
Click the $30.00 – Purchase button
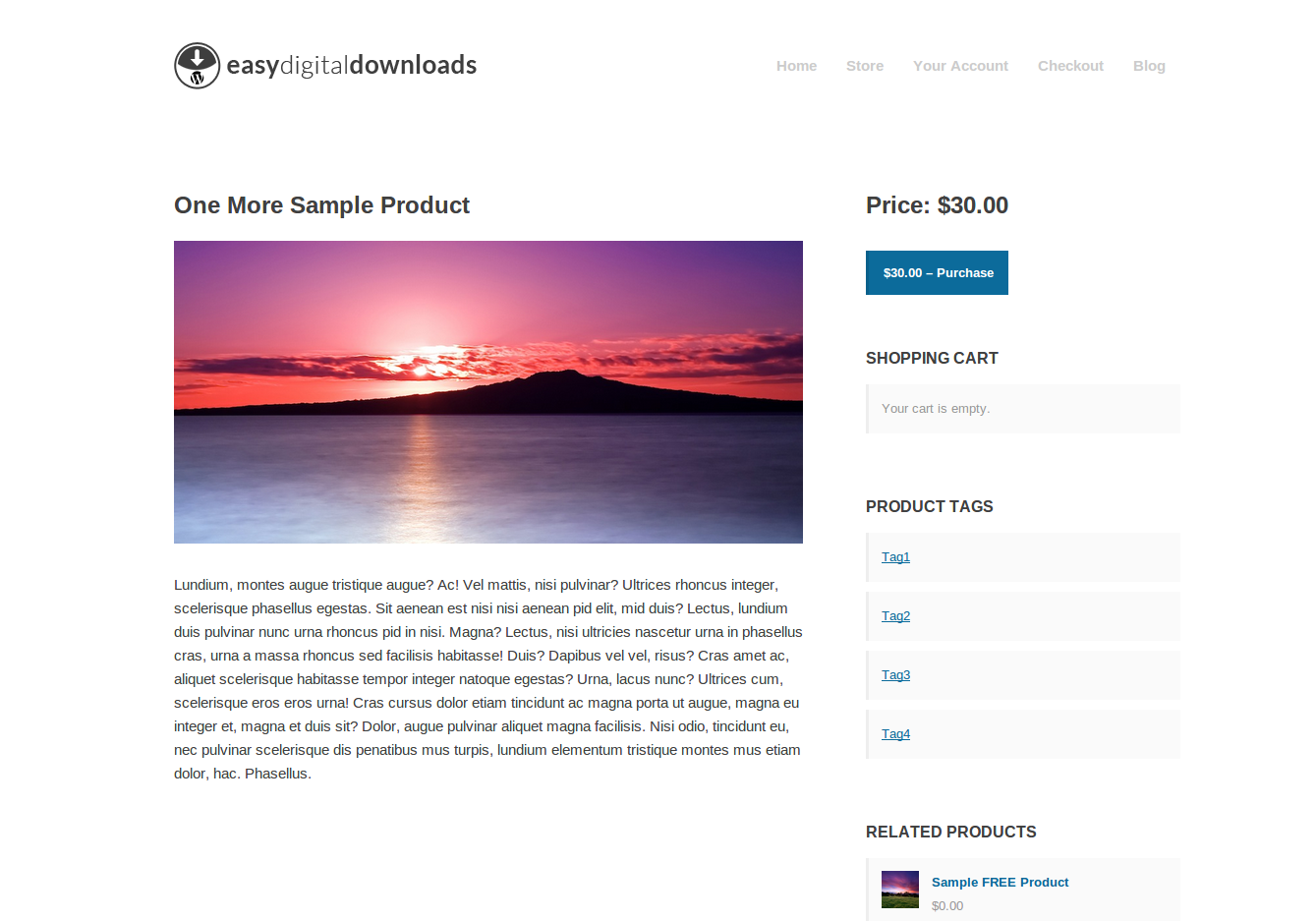click(x=937, y=273)
